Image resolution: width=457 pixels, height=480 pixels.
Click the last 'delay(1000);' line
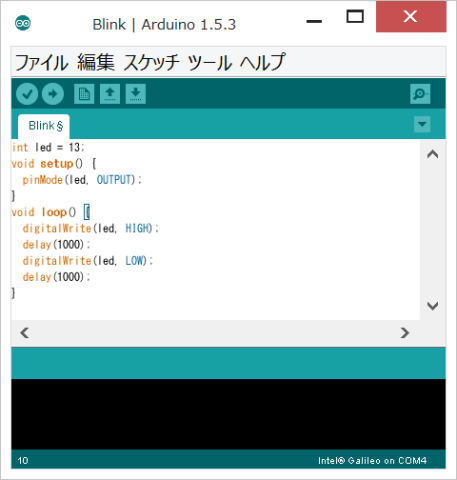click(x=56, y=277)
